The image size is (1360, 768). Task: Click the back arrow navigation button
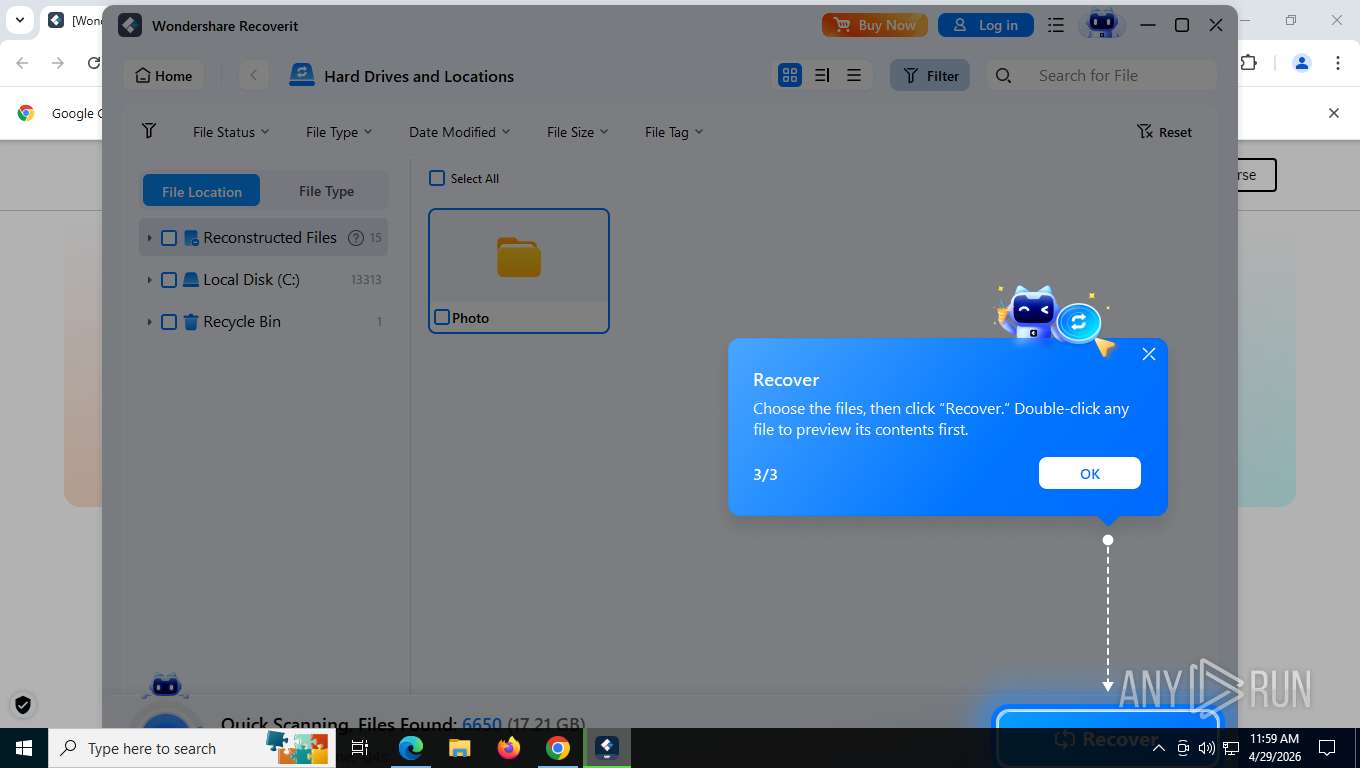tap(254, 76)
